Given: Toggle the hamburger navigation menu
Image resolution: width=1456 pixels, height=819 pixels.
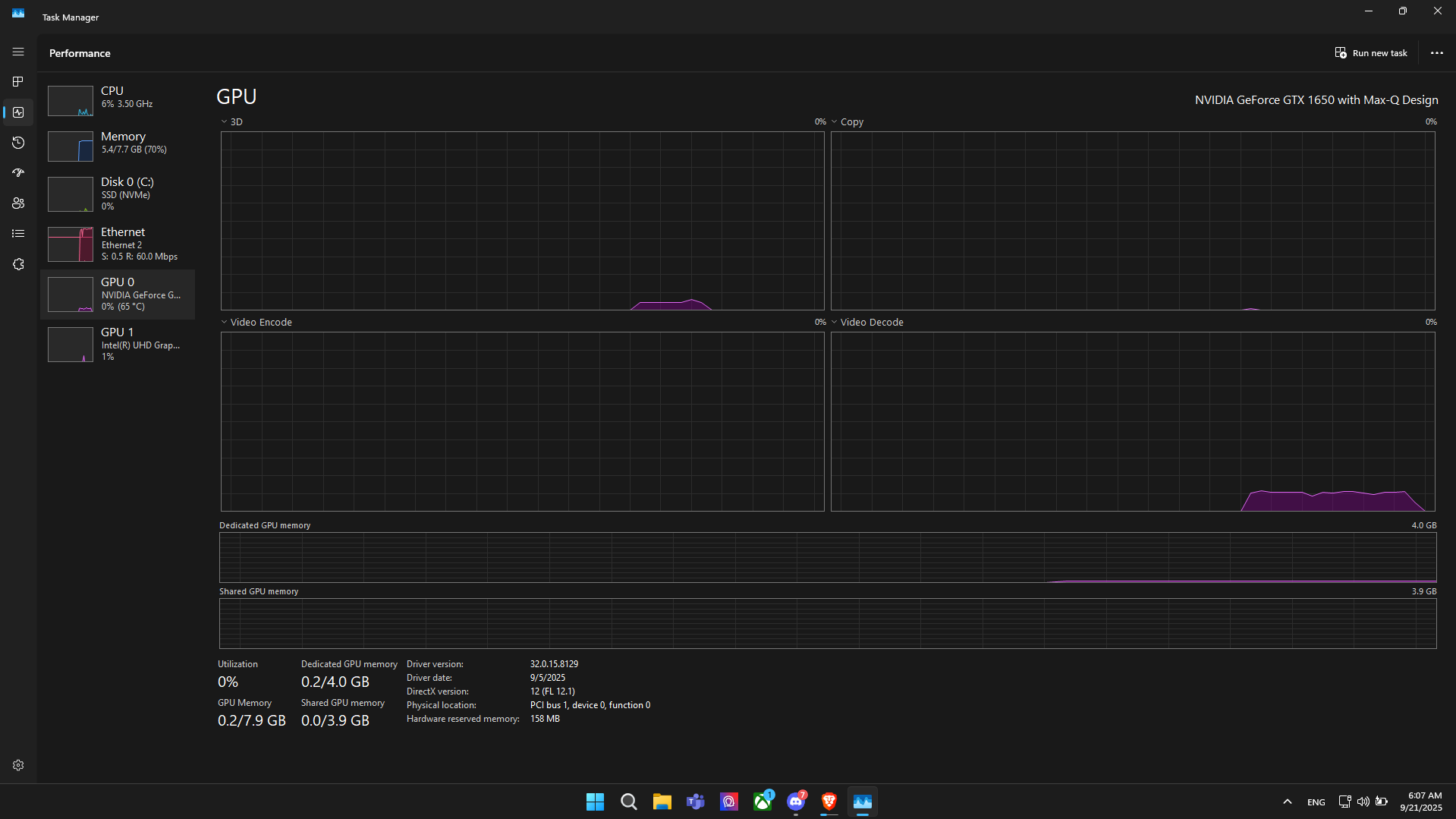Looking at the screenshot, I should pyautogui.click(x=18, y=52).
